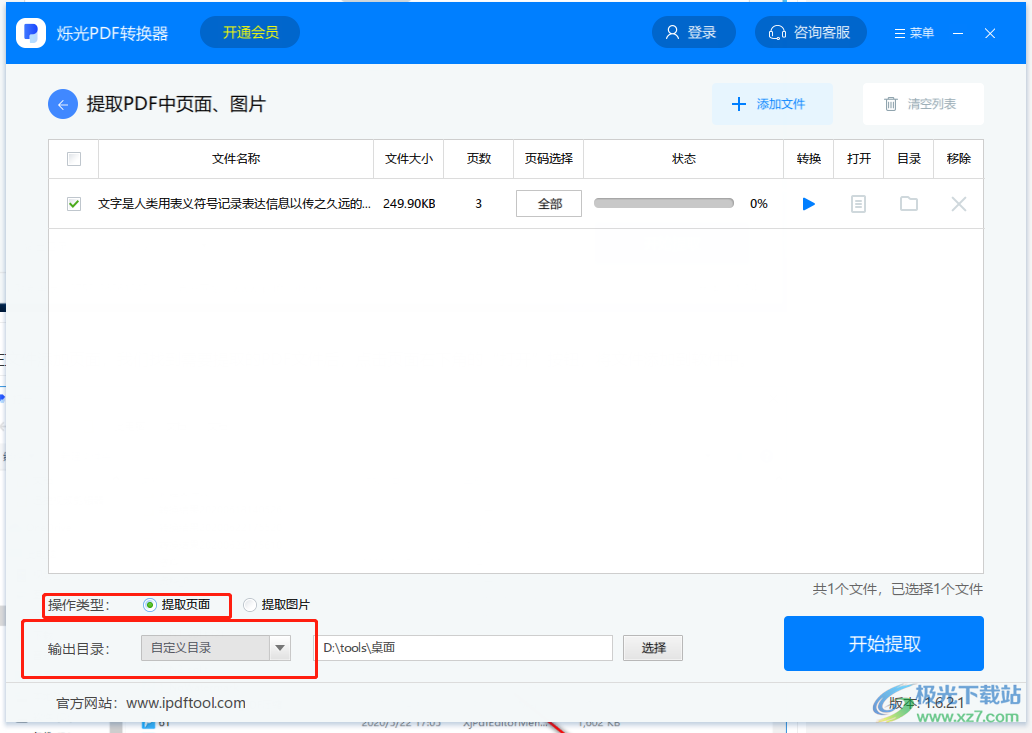This screenshot has width=1032, height=733.
Task: Click the 文件名称 column header
Action: pyautogui.click(x=236, y=159)
